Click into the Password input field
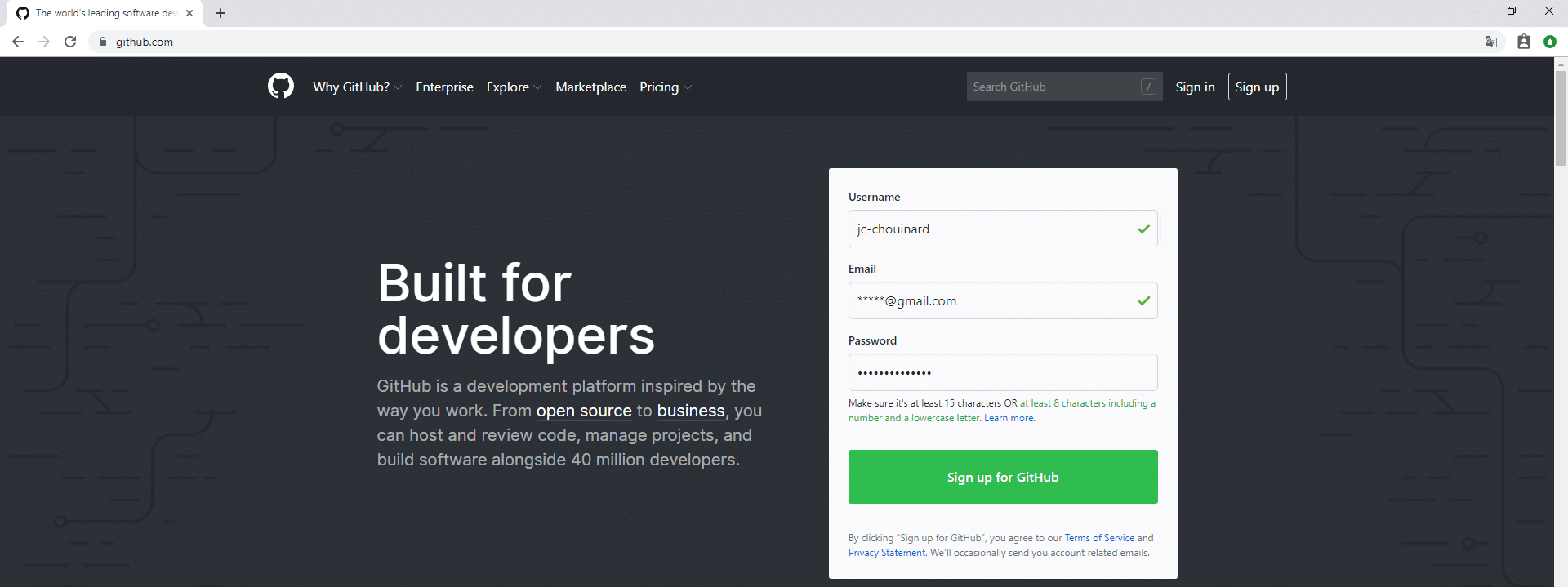Screen dimensions: 1568x587 1002,372
